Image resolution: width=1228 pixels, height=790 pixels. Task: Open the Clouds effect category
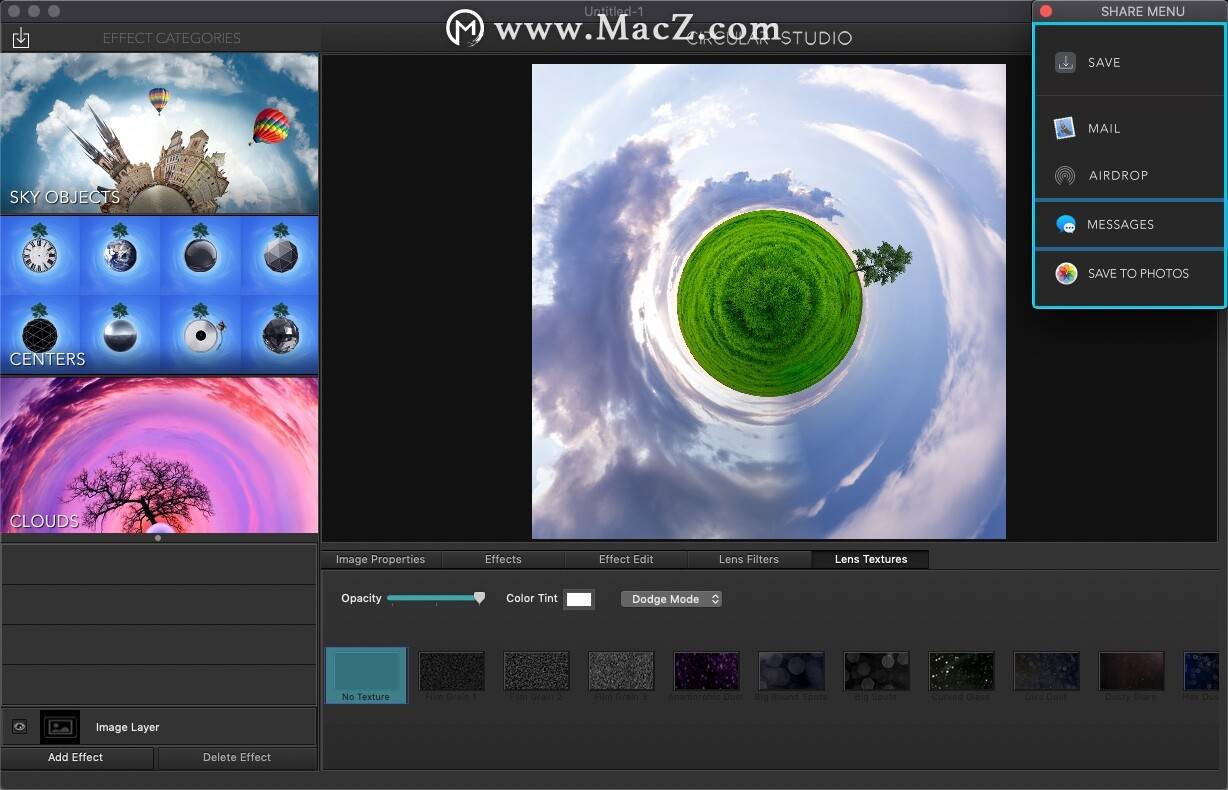coord(159,456)
